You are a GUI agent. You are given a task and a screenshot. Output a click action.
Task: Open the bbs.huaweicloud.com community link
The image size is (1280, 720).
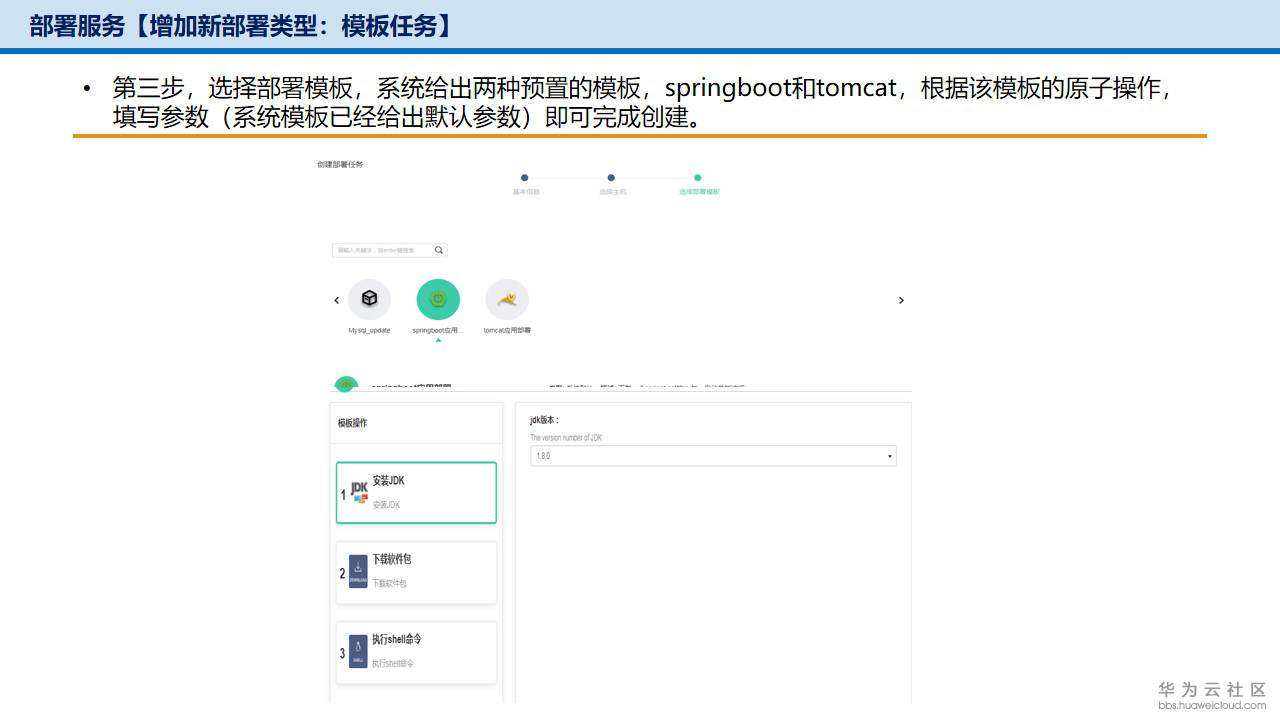click(1212, 706)
